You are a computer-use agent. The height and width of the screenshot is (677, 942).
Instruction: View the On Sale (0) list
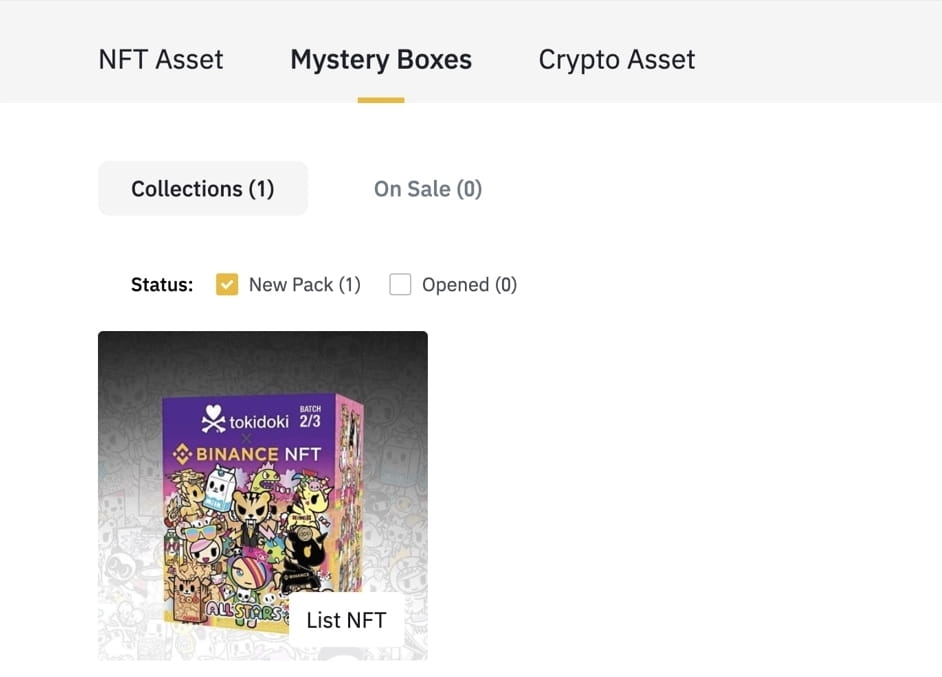coord(428,189)
